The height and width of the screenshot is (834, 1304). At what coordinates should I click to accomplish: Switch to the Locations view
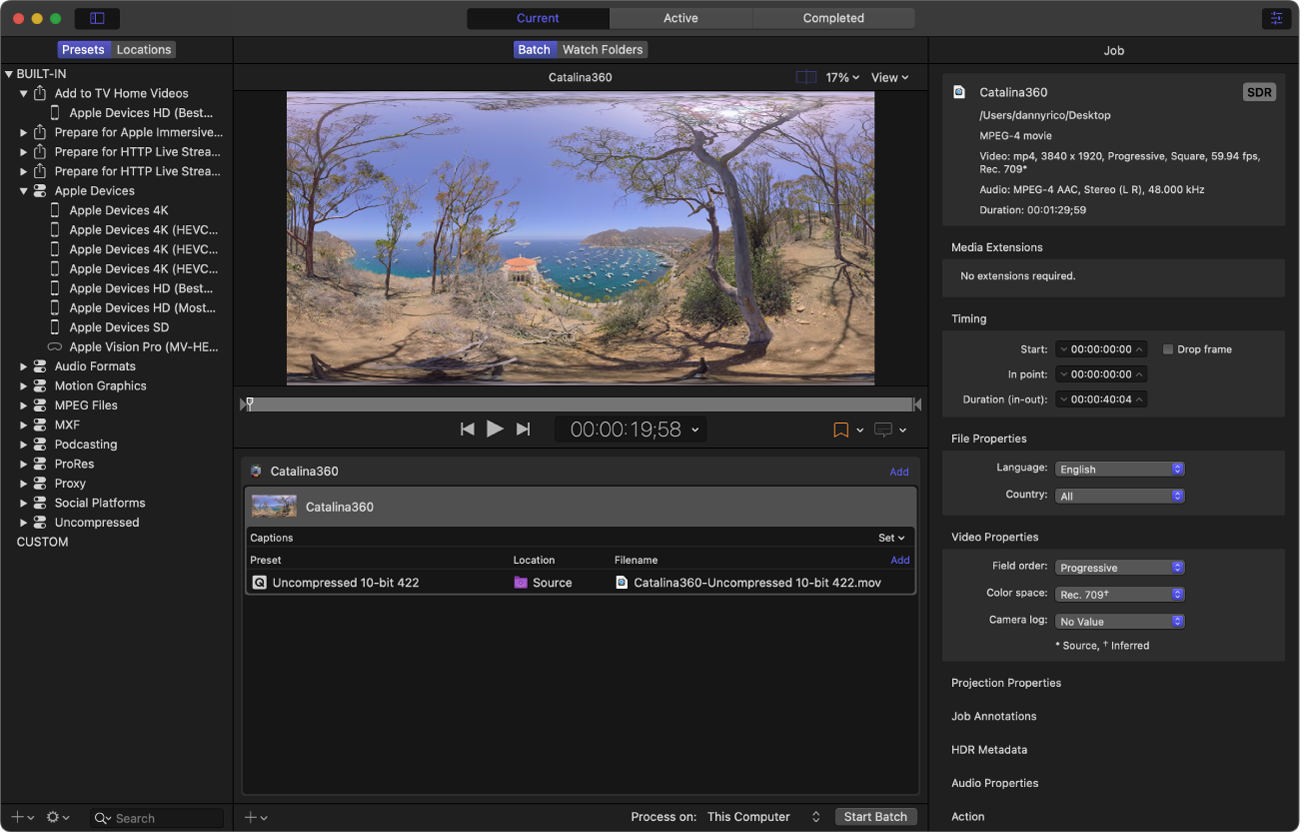click(143, 49)
